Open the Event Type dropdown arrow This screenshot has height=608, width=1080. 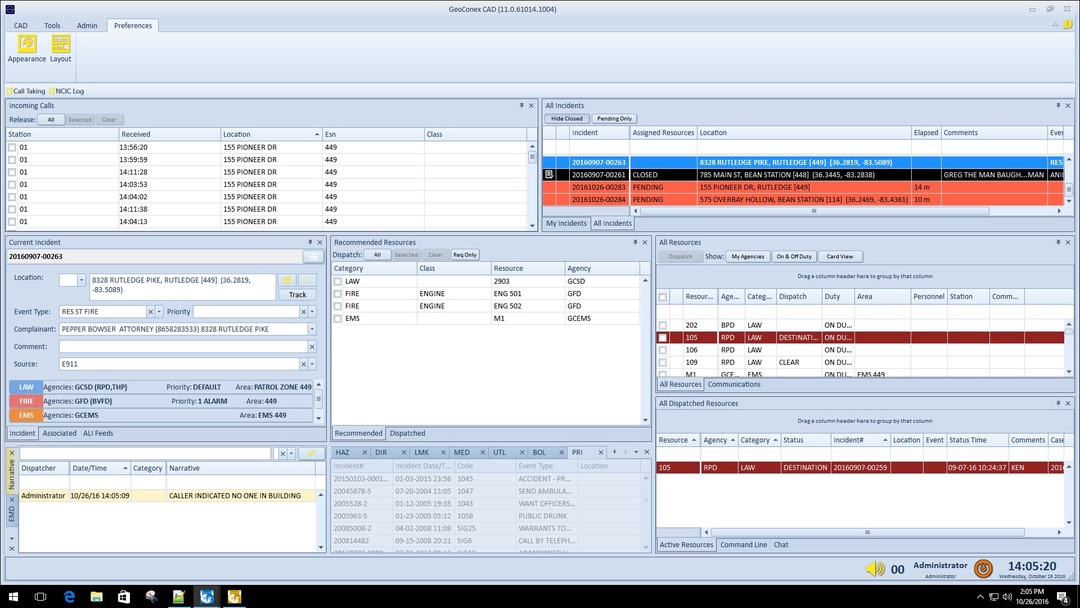159,312
